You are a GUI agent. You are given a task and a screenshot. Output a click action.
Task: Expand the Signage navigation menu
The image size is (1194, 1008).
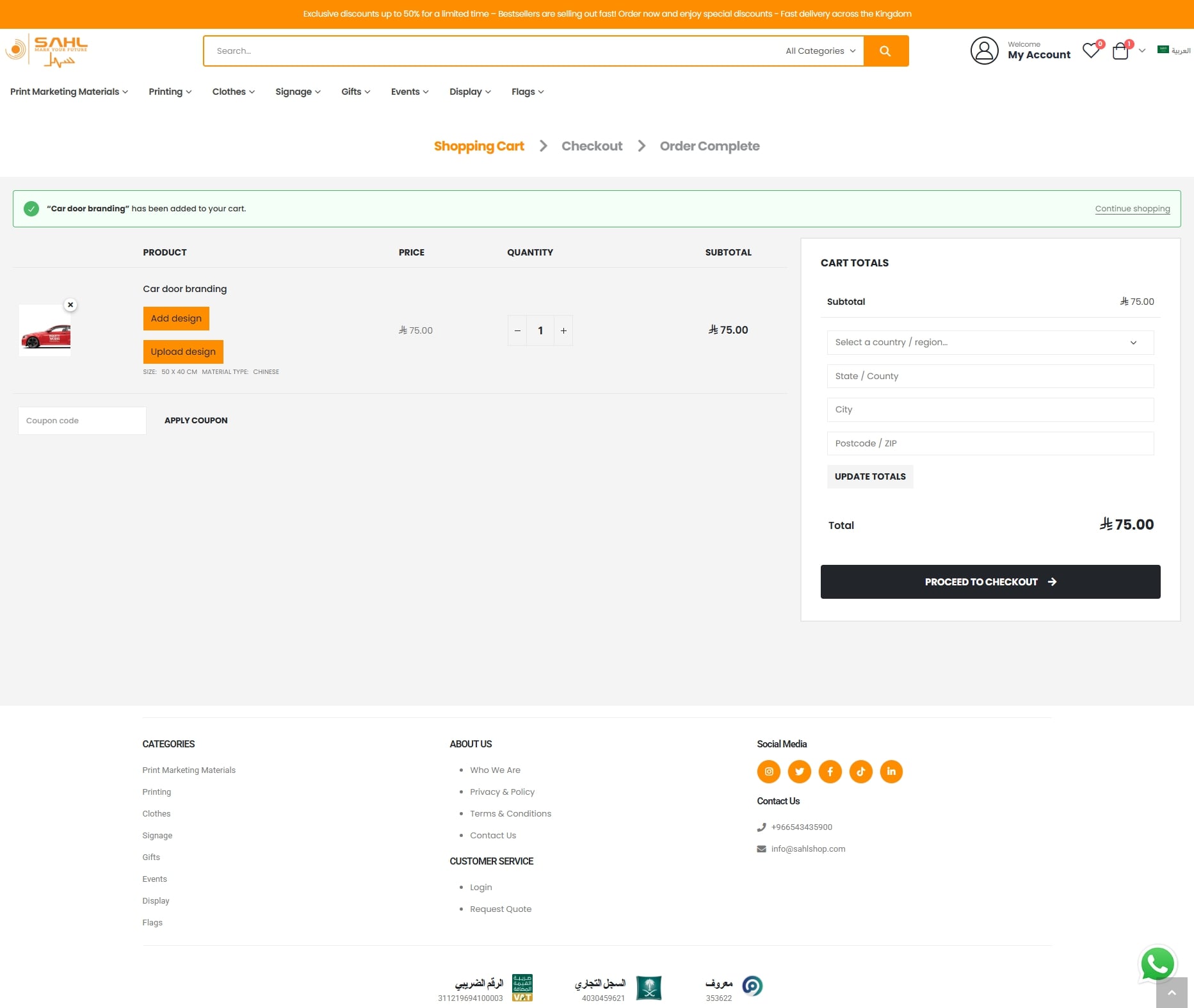(x=298, y=92)
